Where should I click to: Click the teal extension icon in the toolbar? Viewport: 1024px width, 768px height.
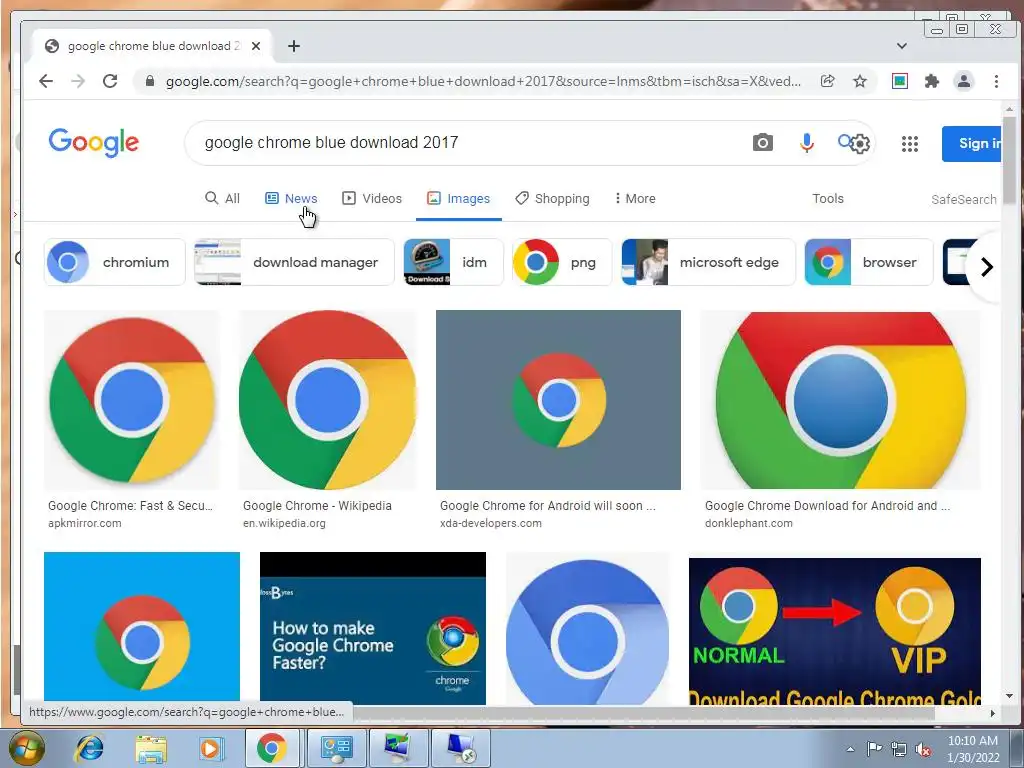(x=900, y=81)
